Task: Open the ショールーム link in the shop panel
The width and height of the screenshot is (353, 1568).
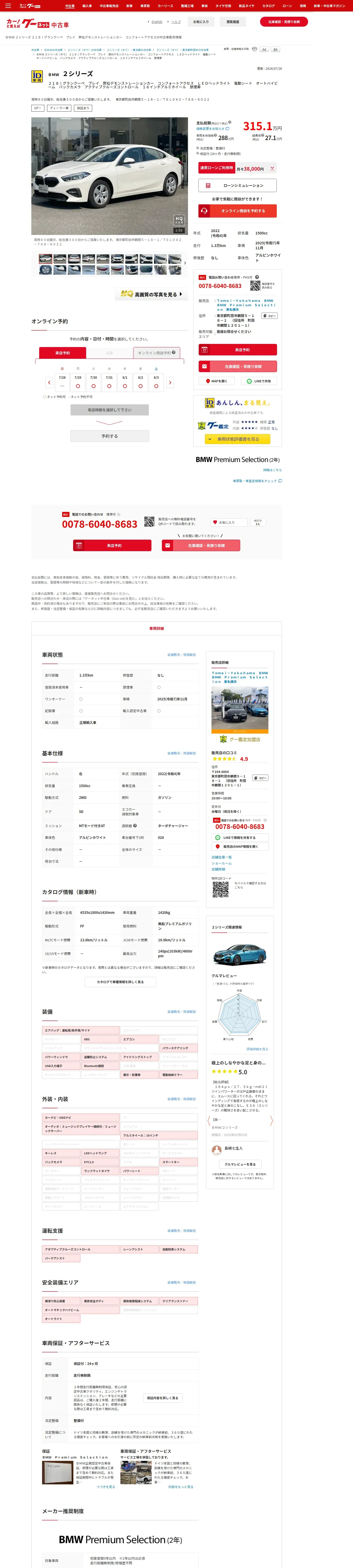Action: click(221, 863)
